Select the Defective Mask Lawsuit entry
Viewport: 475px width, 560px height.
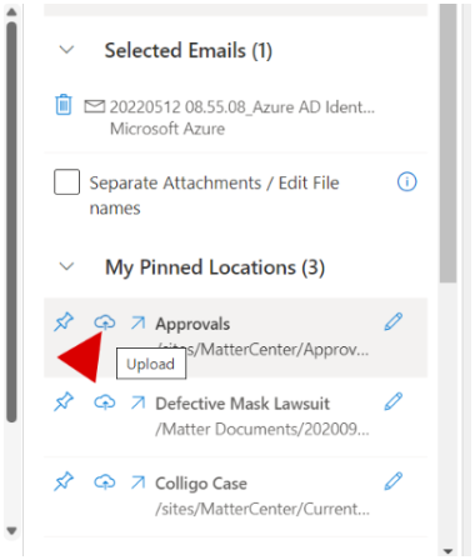(242, 404)
